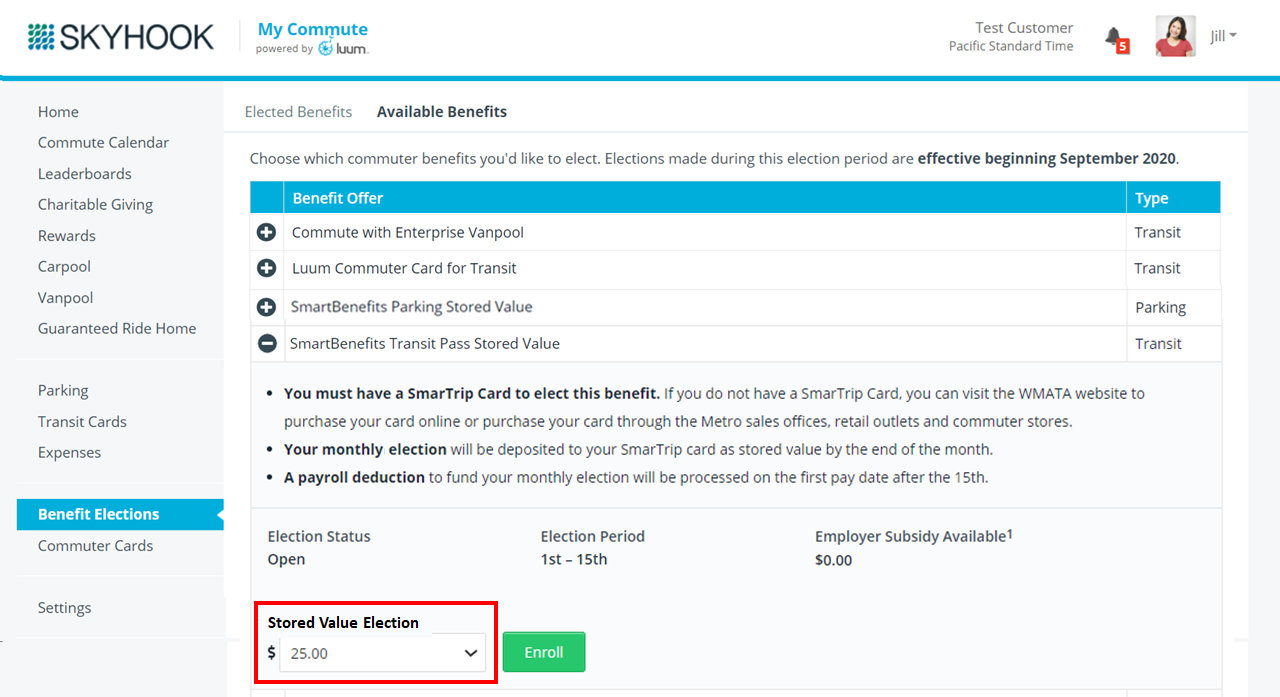Click the Benefit Offer column header

(705, 198)
